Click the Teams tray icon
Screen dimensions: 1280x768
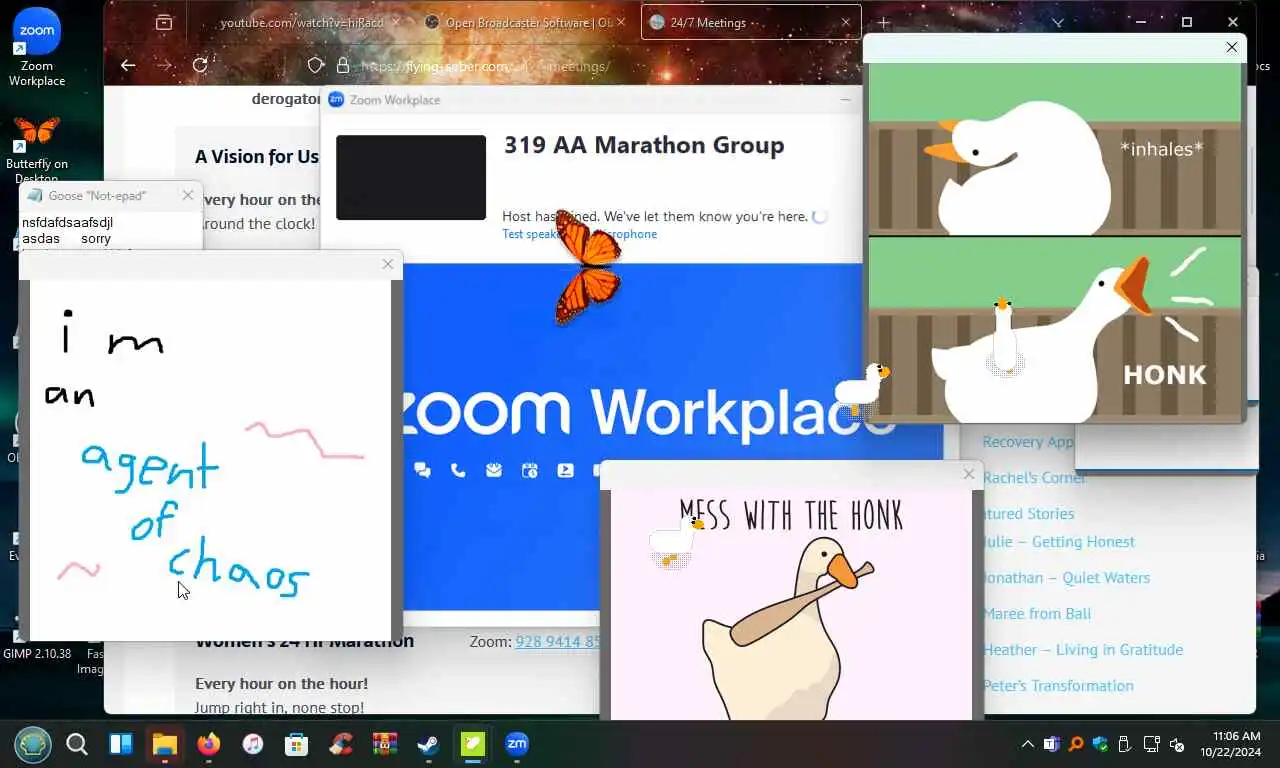tap(1051, 744)
